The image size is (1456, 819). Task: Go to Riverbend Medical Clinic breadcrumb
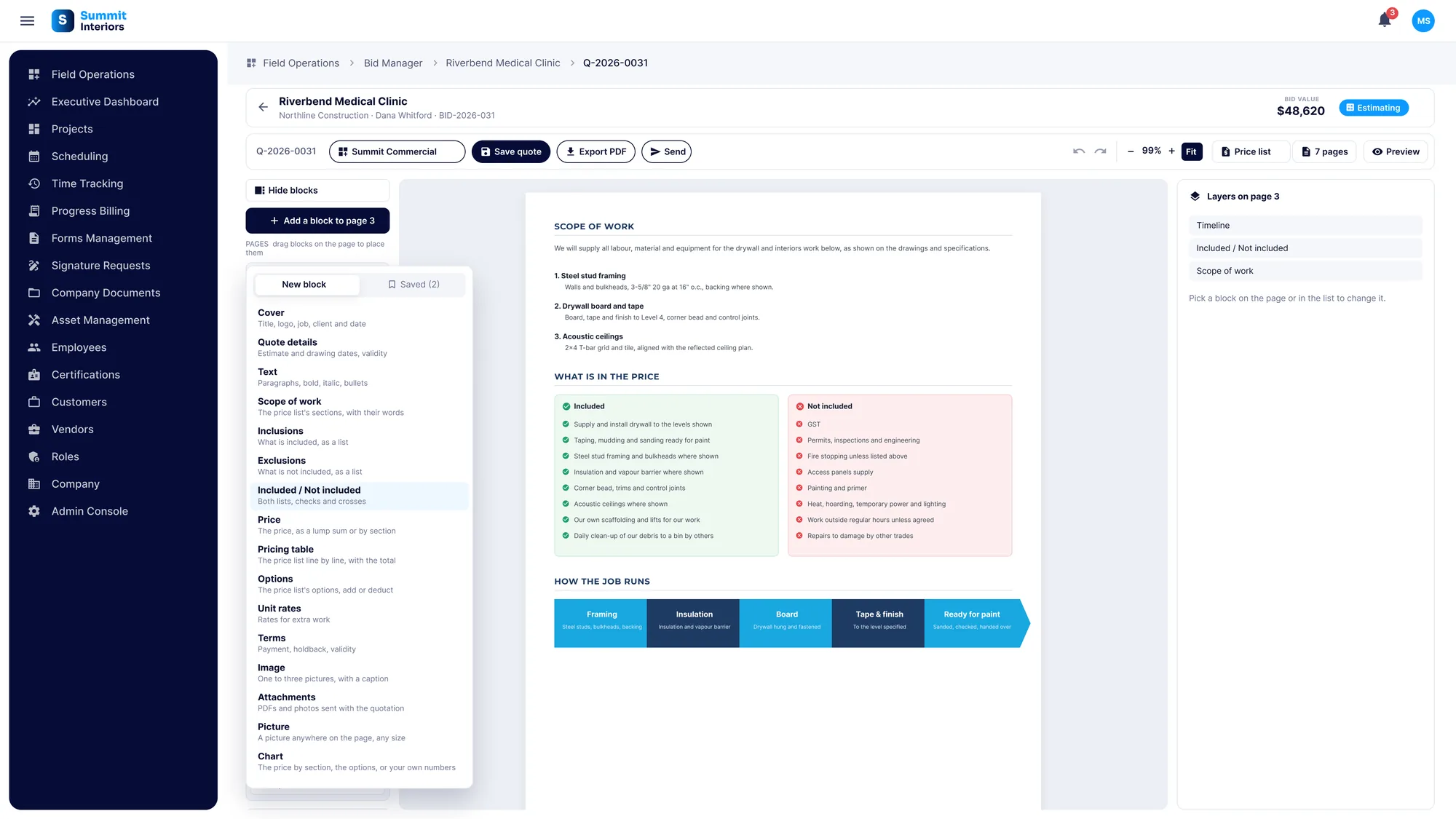pyautogui.click(x=503, y=63)
